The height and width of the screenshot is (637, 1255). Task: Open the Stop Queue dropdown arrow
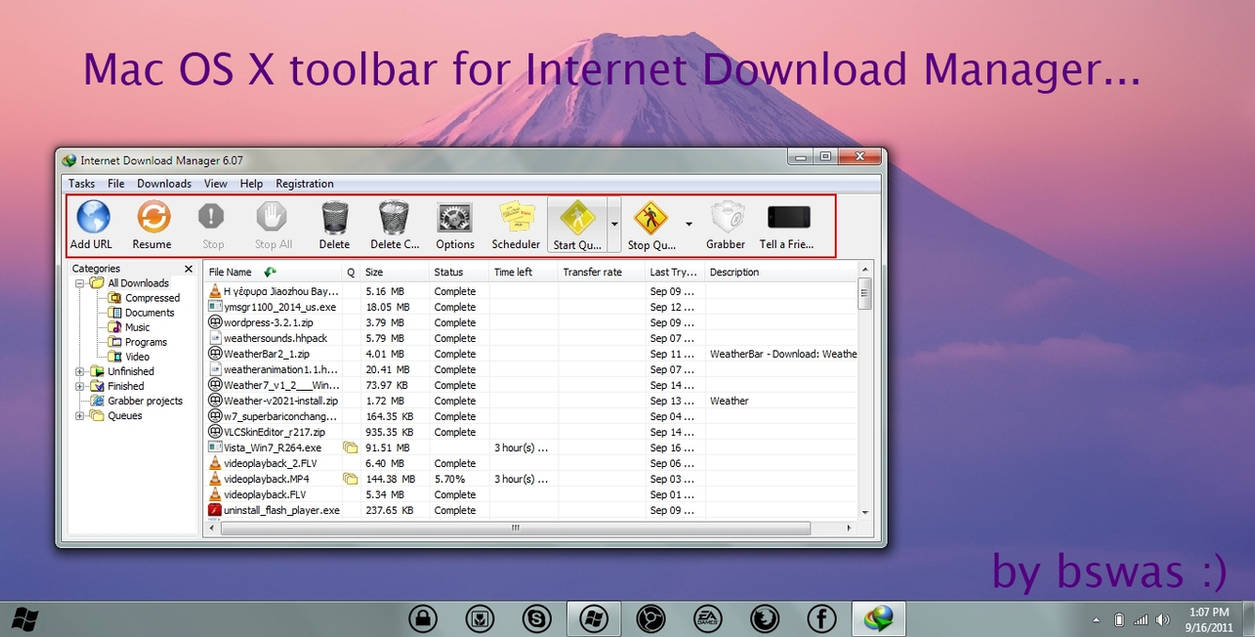coord(688,224)
